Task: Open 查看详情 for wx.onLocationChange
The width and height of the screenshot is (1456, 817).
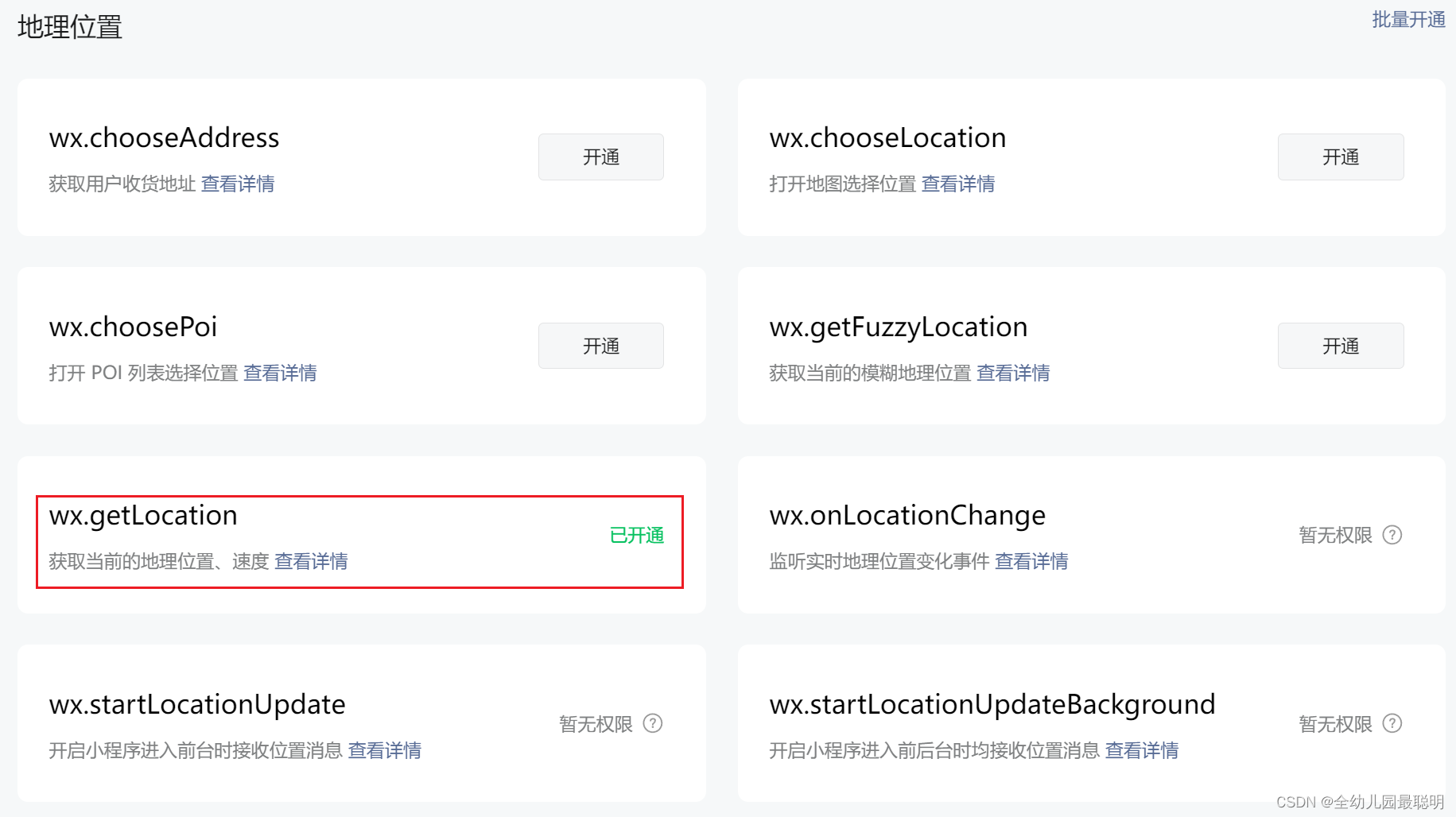Action: click(x=1031, y=562)
